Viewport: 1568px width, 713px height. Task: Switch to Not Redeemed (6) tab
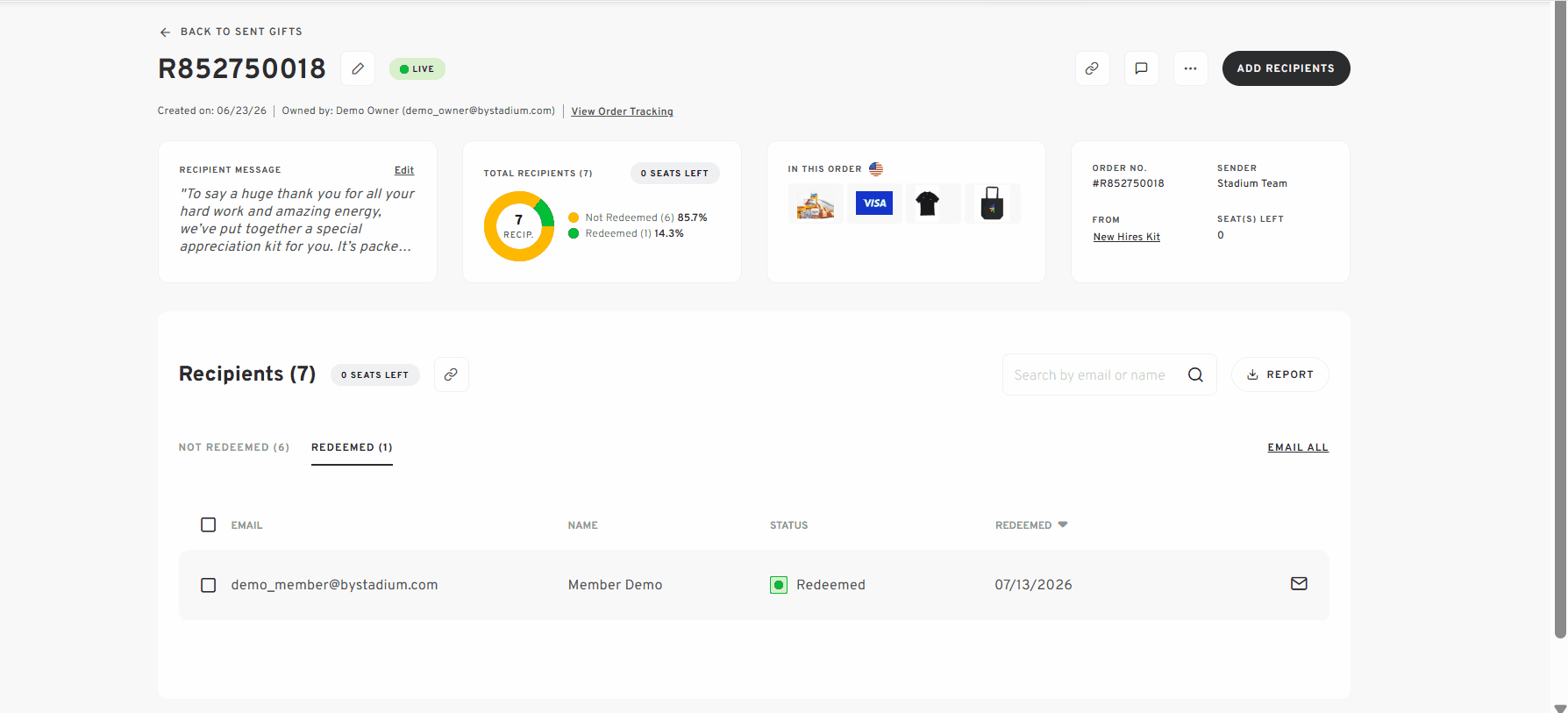234,447
